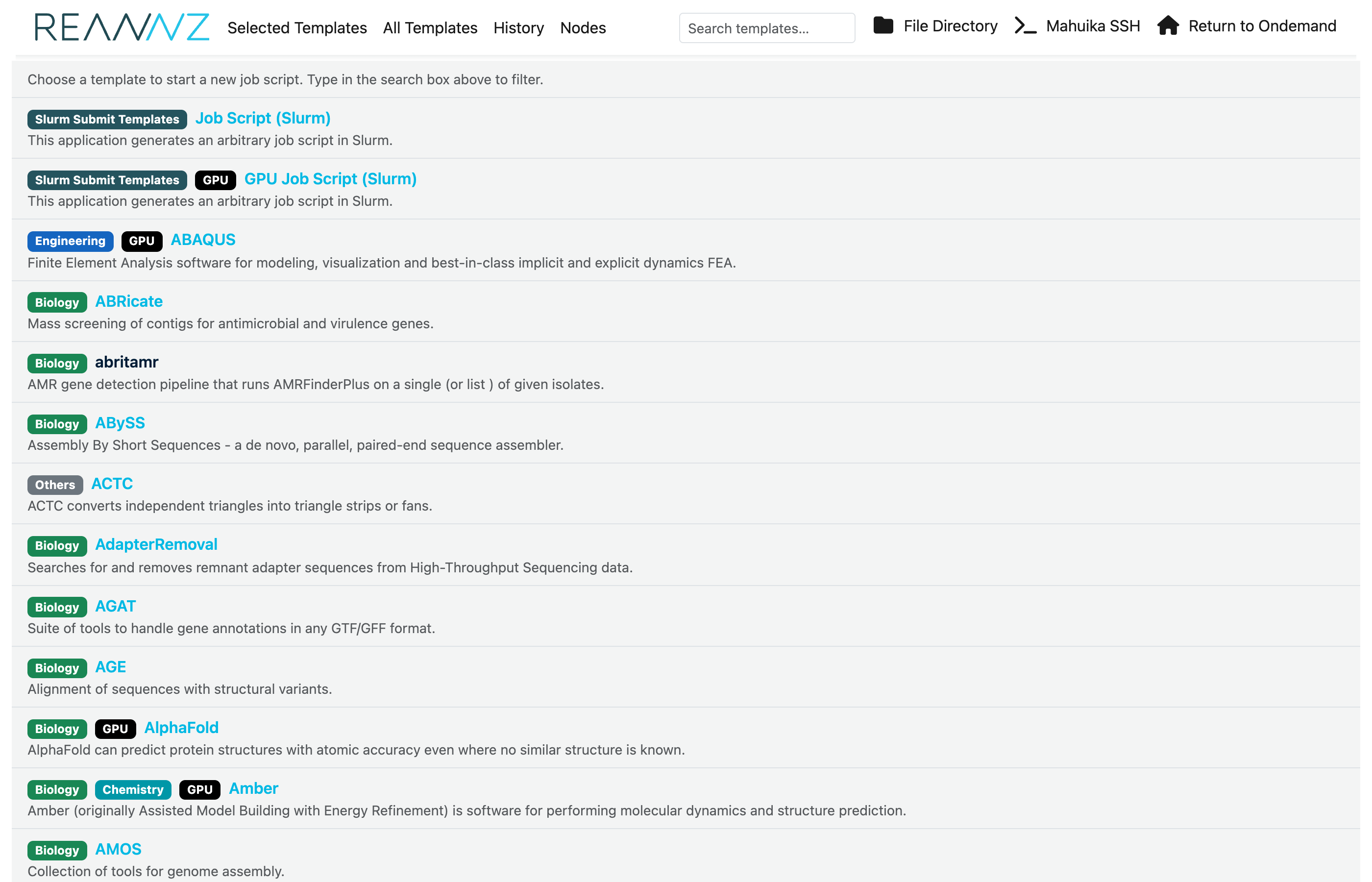This screenshot has height=882, width=1372.
Task: Click the REANNZ logo
Action: (122, 27)
